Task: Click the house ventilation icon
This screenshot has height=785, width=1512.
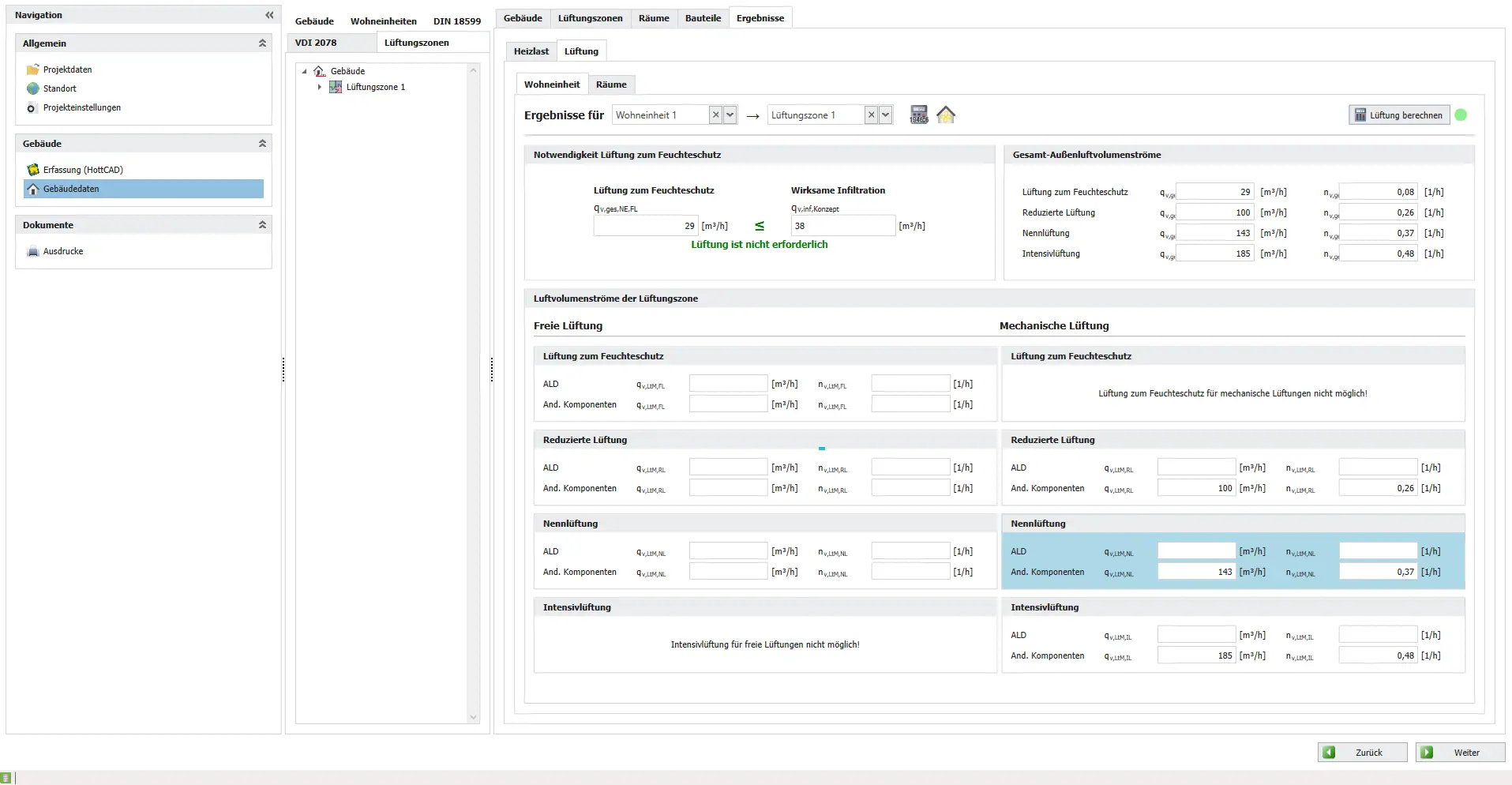Action: (945, 115)
